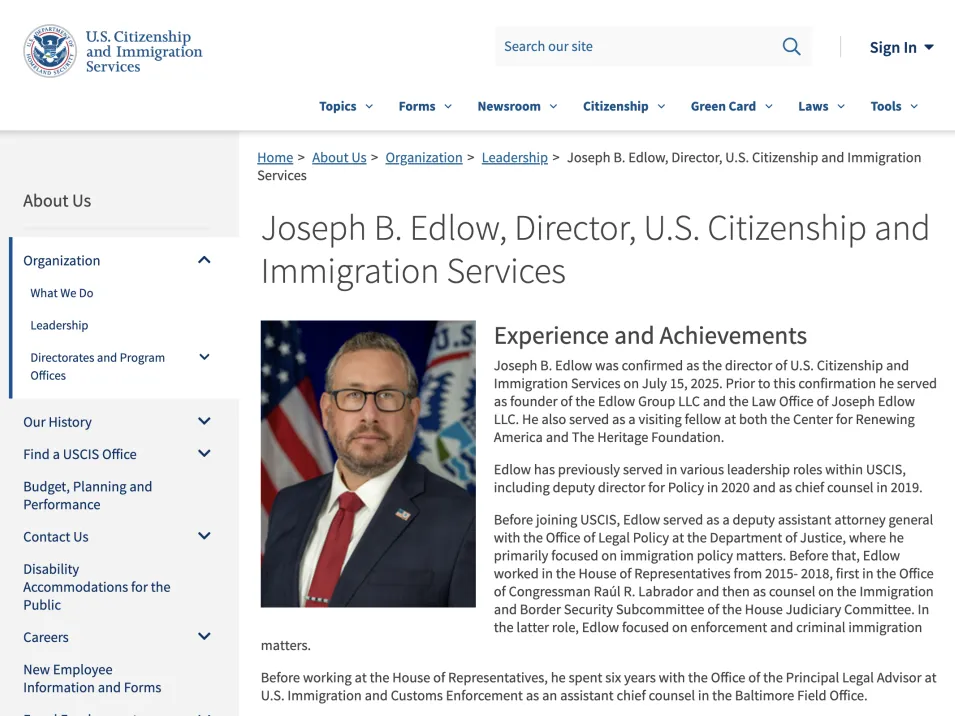955x716 pixels.
Task: Open the Green Card menu
Action: tap(731, 107)
